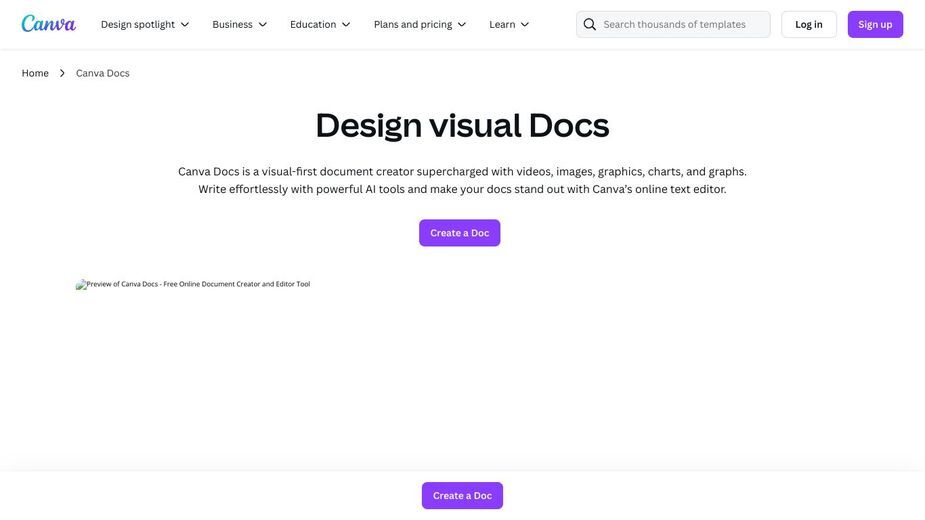Expand the chevron beside Education

pos(346,24)
